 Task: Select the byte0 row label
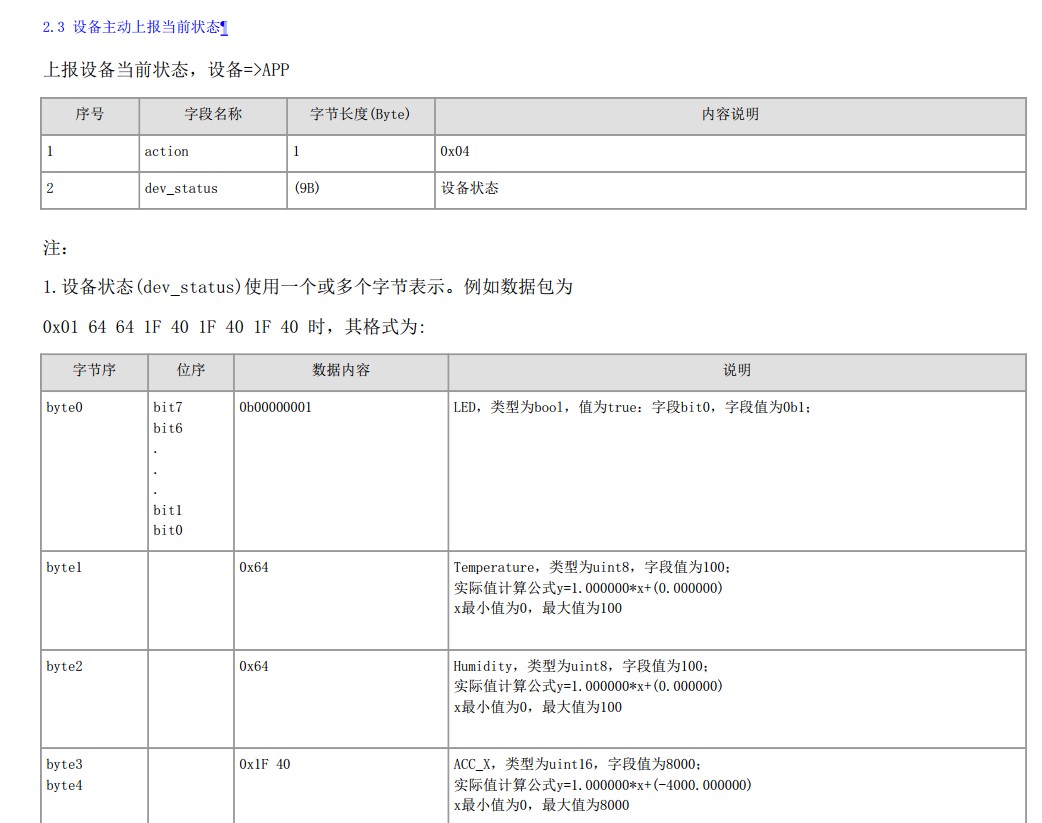pos(64,407)
